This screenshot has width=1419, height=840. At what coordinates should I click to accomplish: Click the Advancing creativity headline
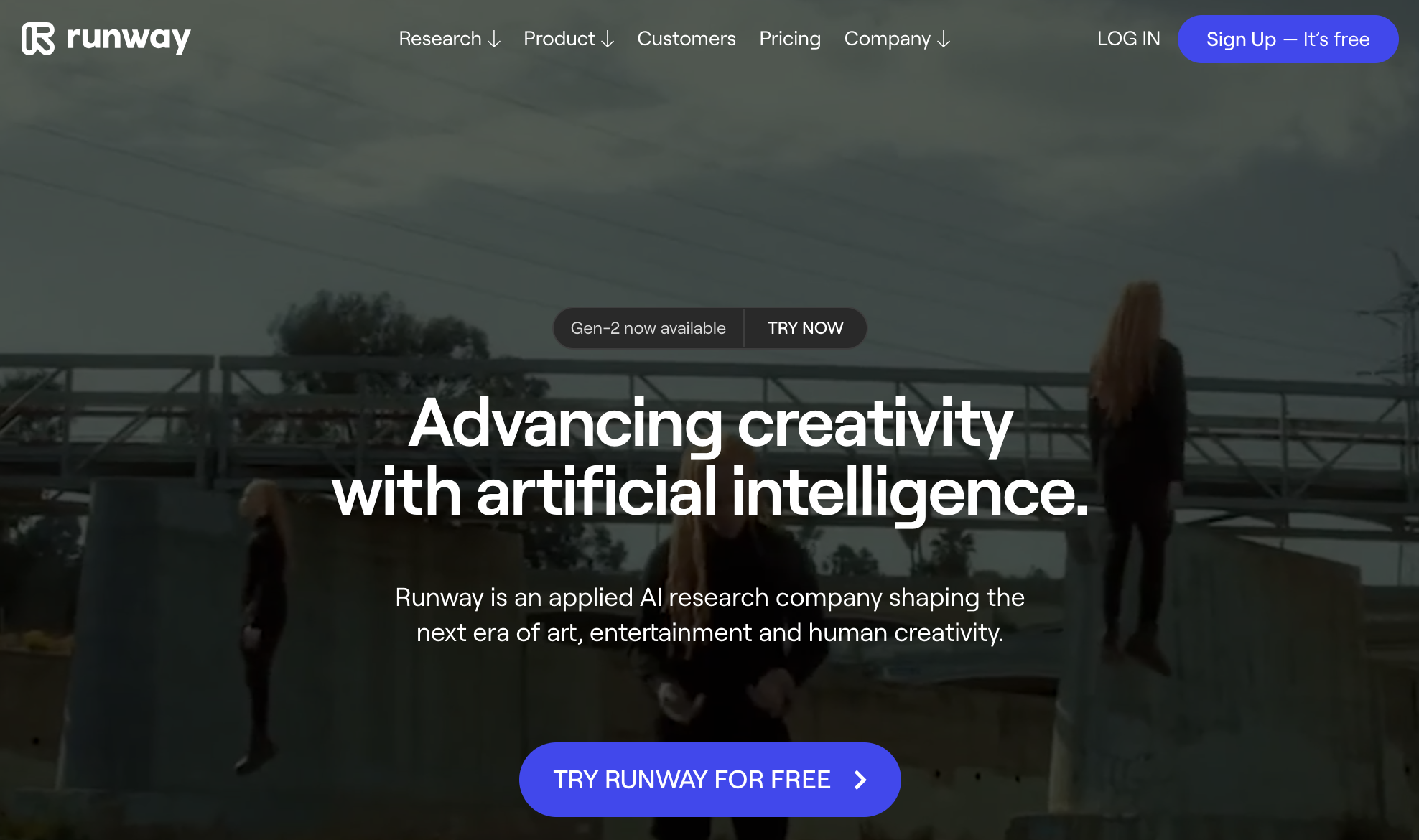[709, 457]
